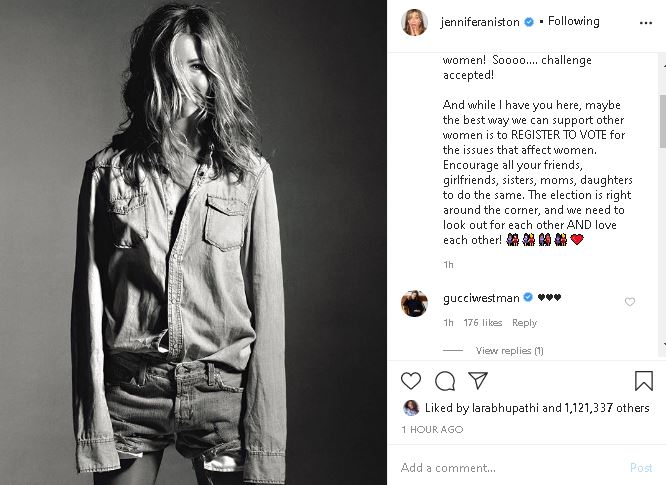666x485 pixels.
Task: Click the small liker avatar beside 'Liked by'
Action: click(x=411, y=408)
